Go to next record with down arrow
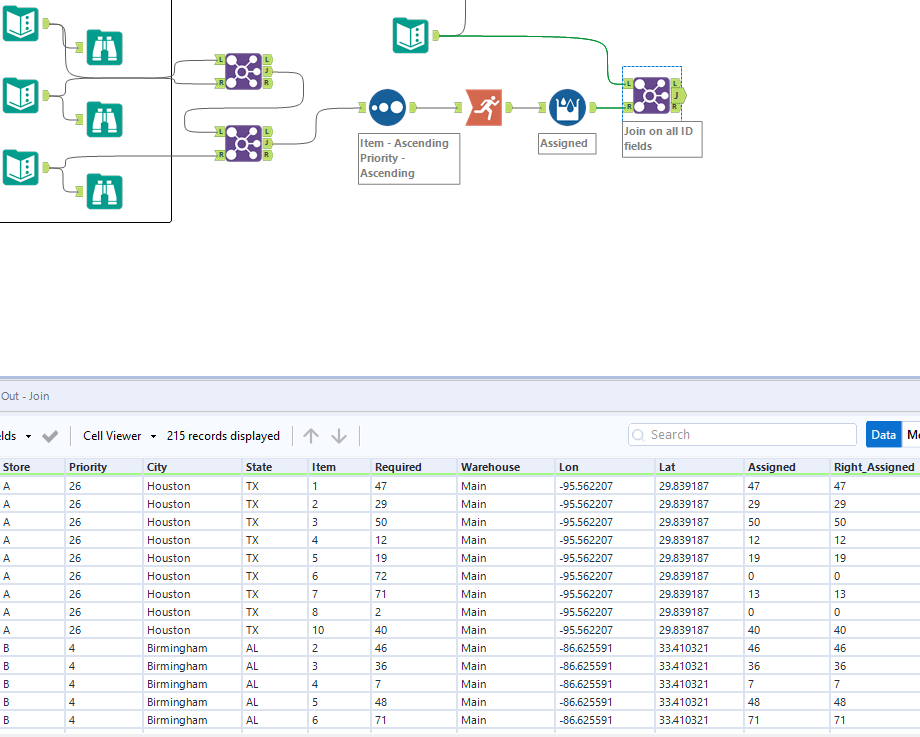Screen dimensions: 920x737 (339, 436)
